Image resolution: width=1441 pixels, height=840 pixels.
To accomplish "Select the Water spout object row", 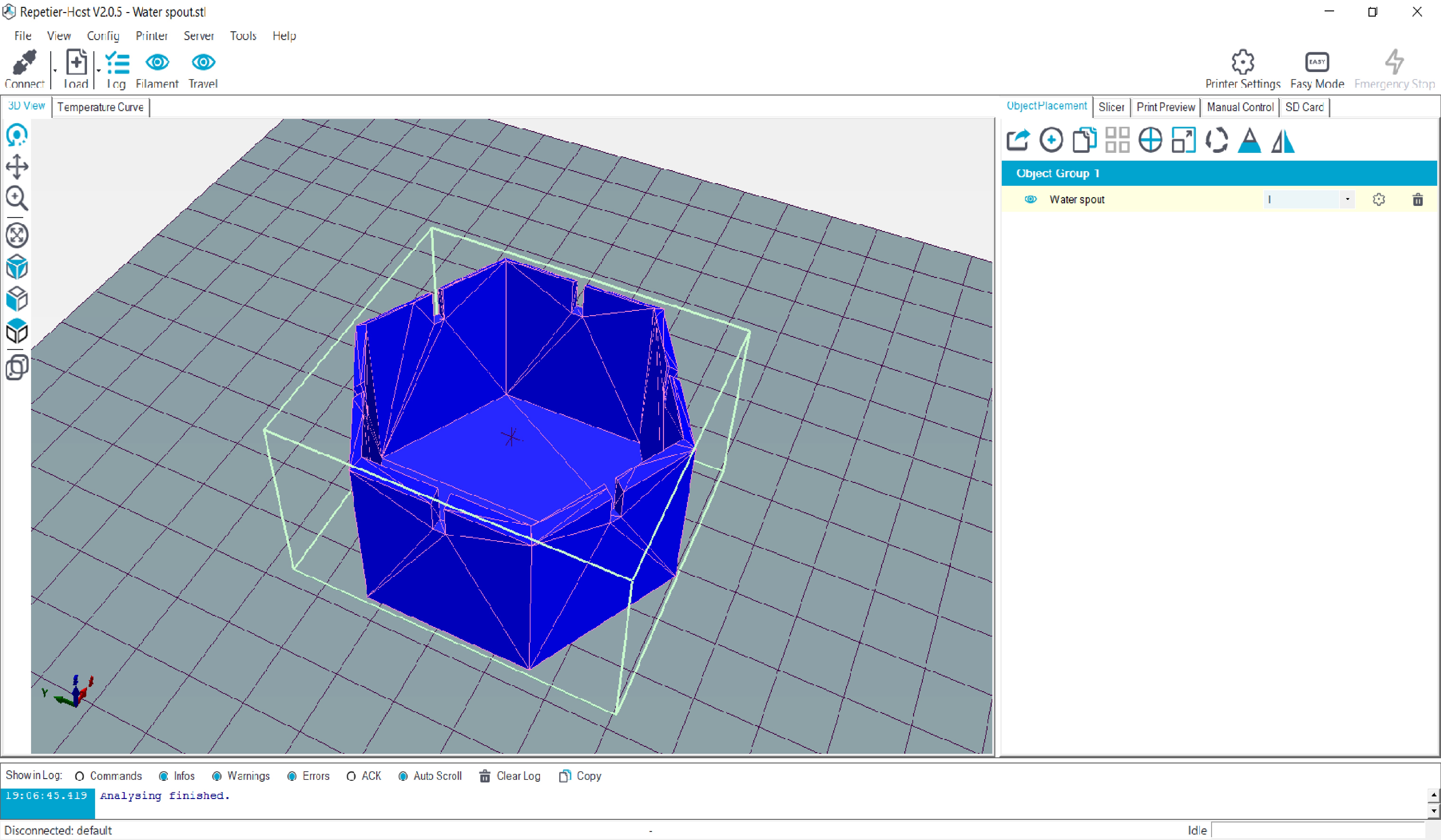I will tap(1219, 200).
